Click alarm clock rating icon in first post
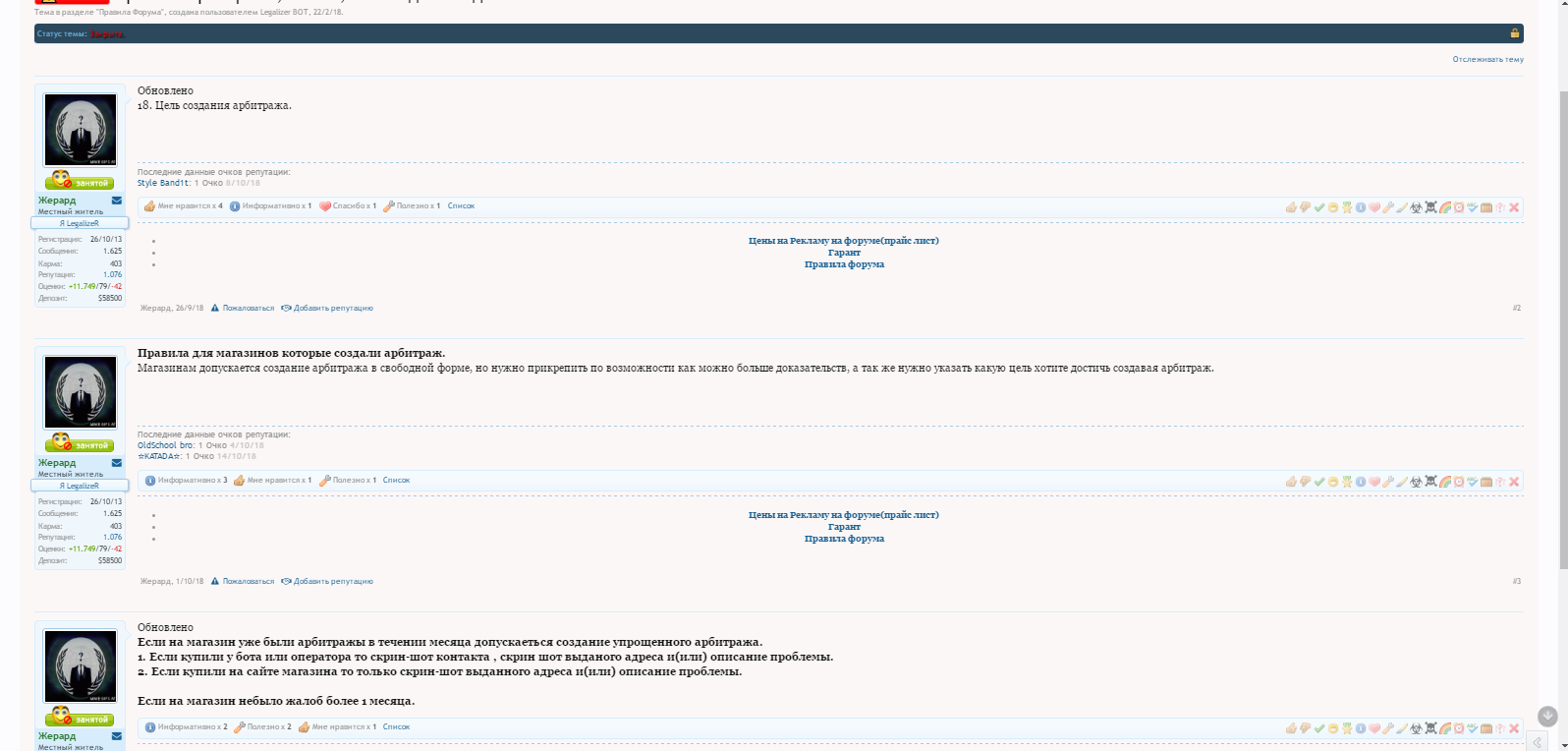 [x=1459, y=207]
